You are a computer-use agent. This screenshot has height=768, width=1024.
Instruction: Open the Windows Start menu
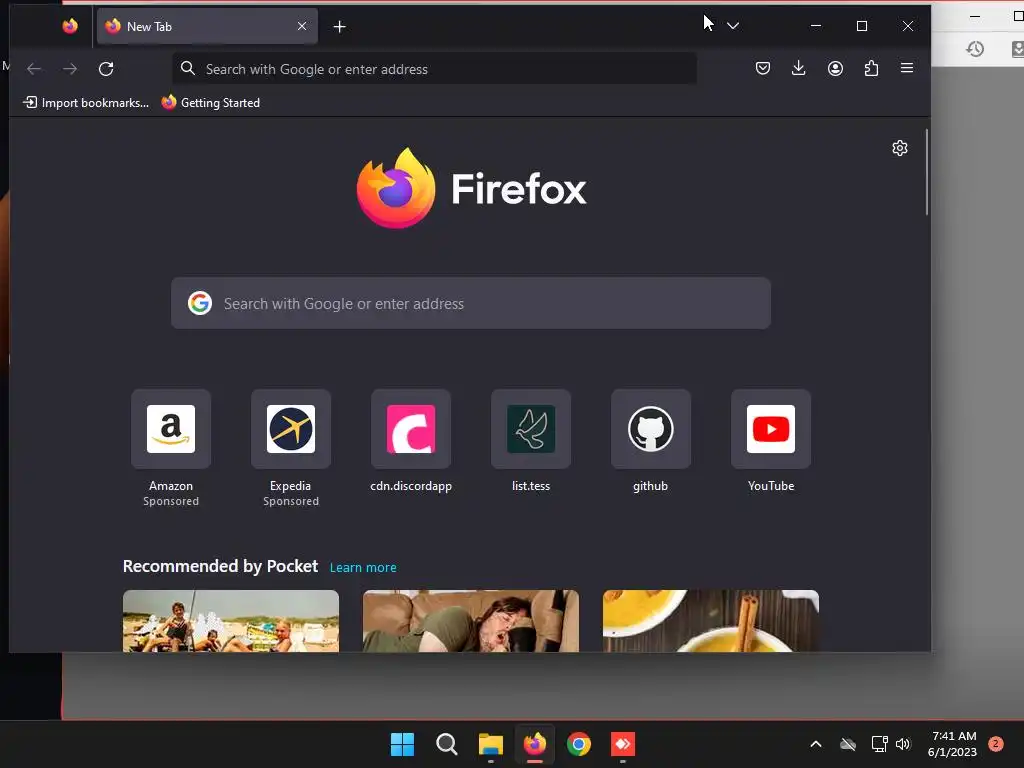pos(402,744)
